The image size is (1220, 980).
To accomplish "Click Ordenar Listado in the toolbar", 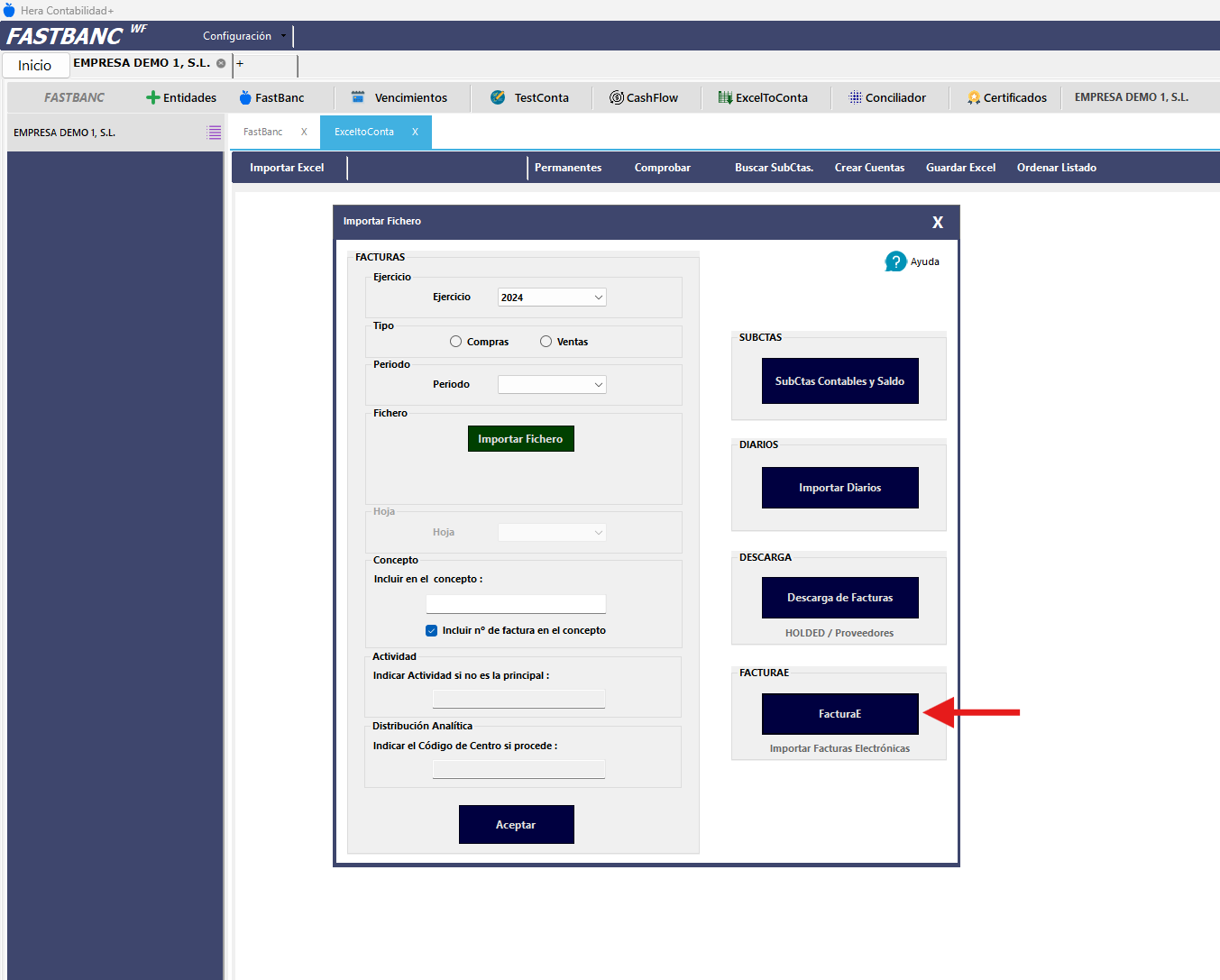I will click(1057, 168).
